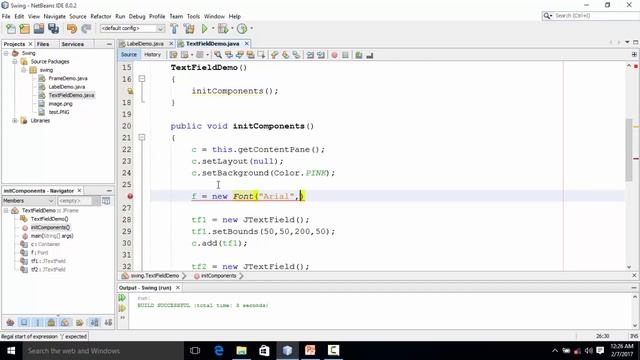Viewport: 640px width, 360px height.
Task: Open the Refactor menu
Action: (101, 16)
